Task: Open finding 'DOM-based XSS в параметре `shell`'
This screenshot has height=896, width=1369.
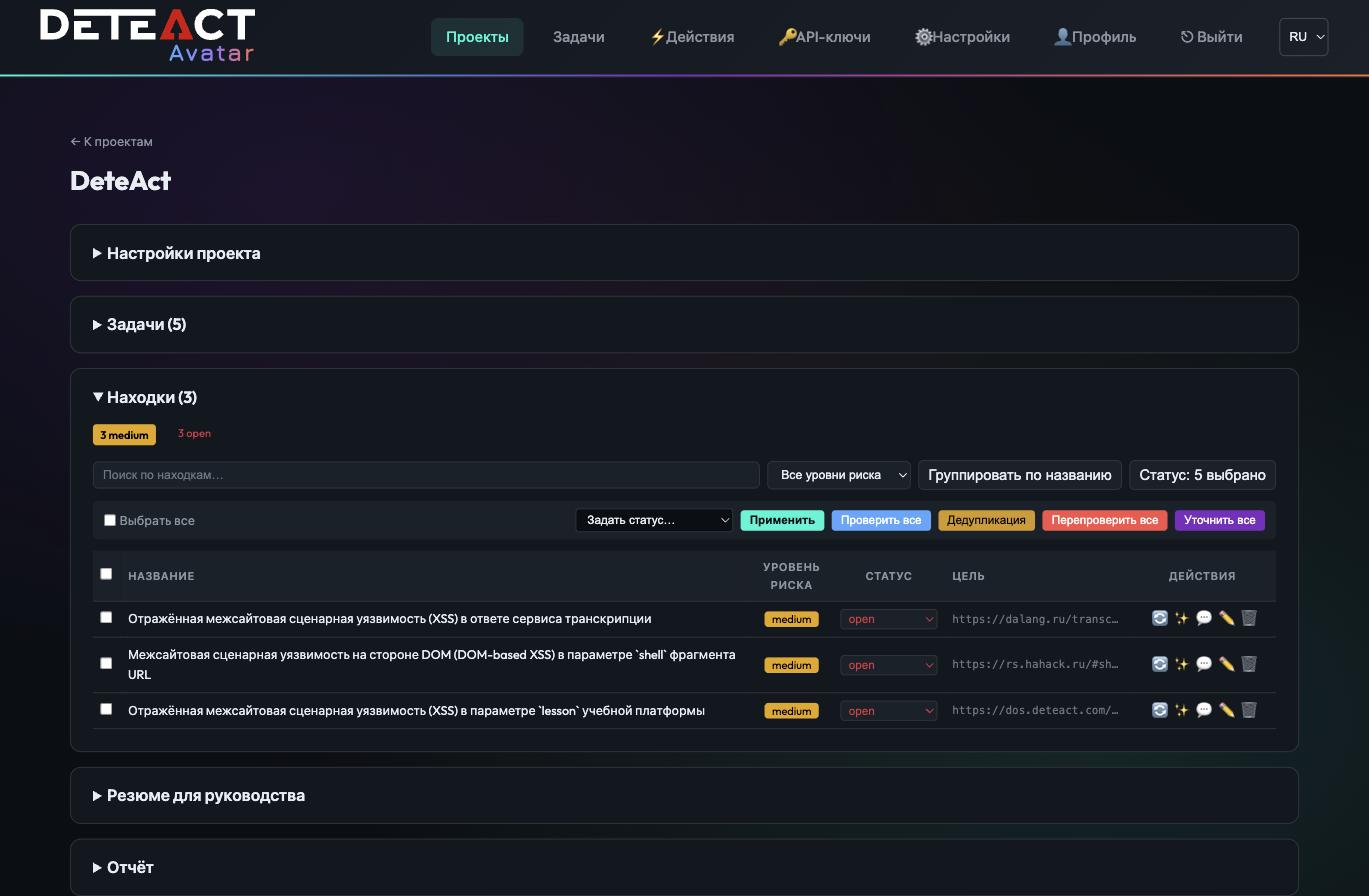Action: pos(431,665)
